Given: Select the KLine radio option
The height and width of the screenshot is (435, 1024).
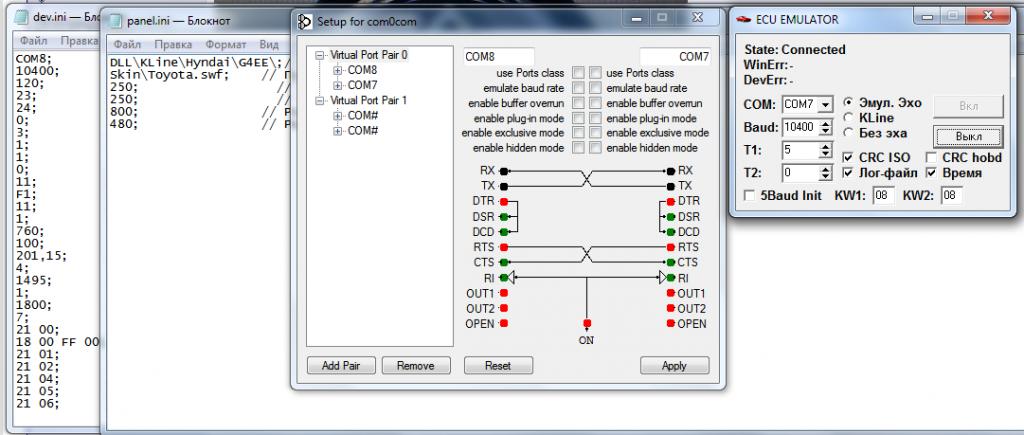Looking at the screenshot, I should (848, 117).
